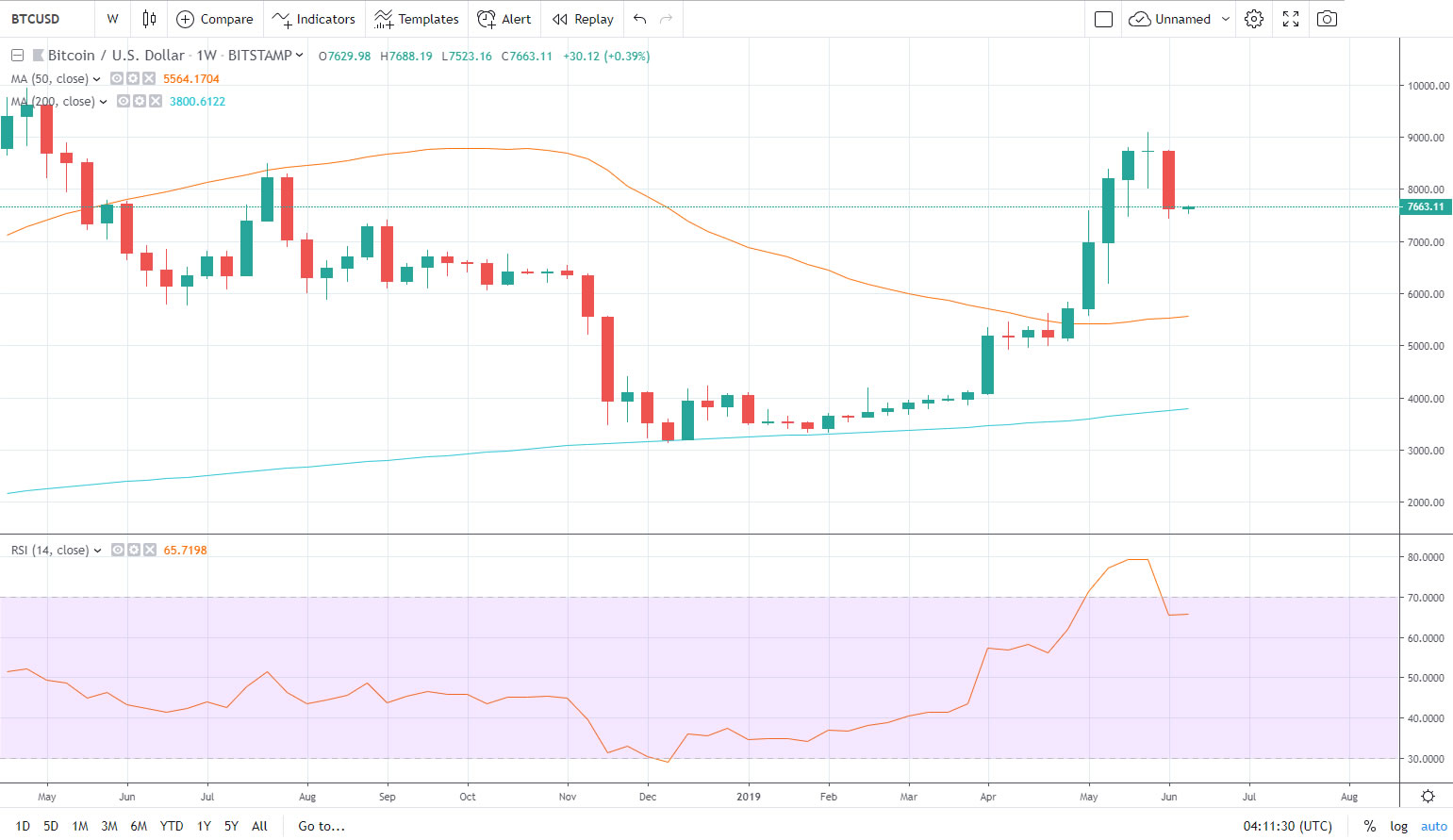Toggle visibility of the MA (50) indicator
This screenshot has width=1453, height=840.
pos(116,78)
